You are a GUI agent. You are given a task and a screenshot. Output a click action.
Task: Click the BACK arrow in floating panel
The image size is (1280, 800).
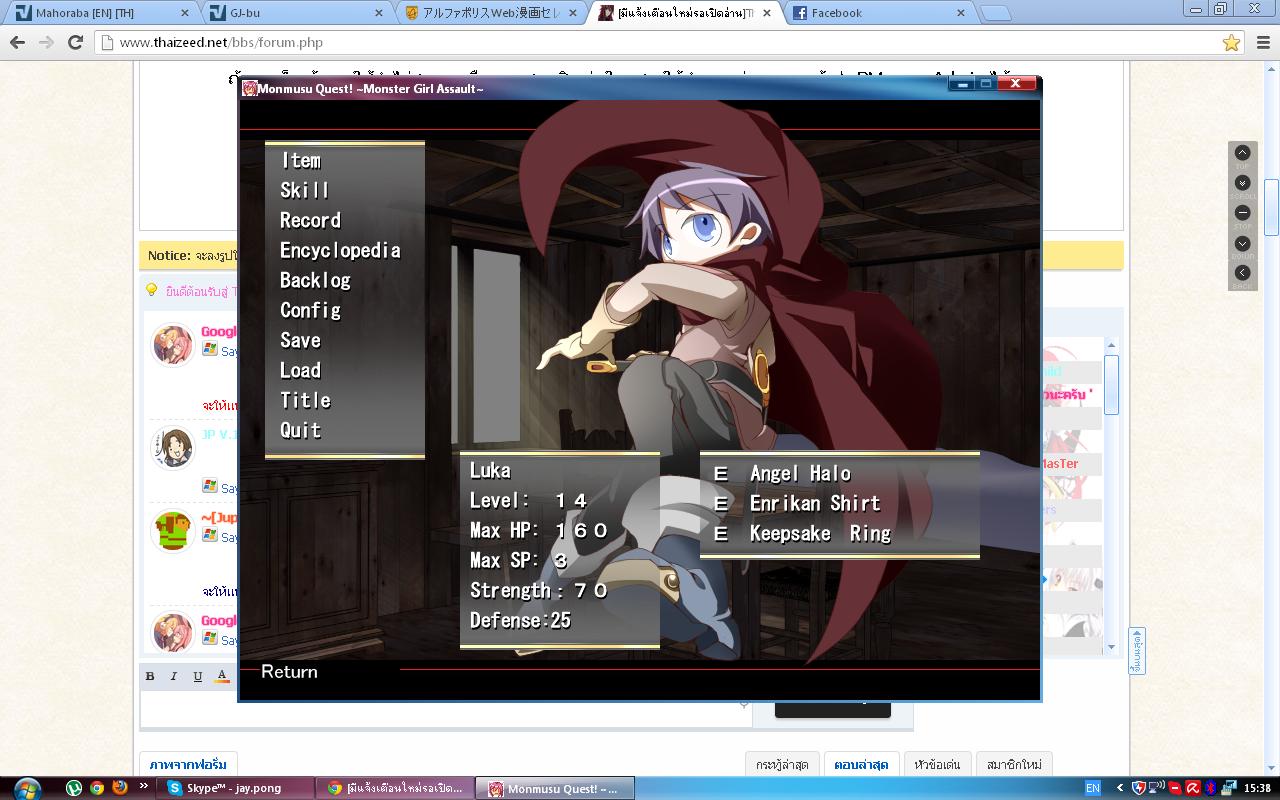point(1242,273)
